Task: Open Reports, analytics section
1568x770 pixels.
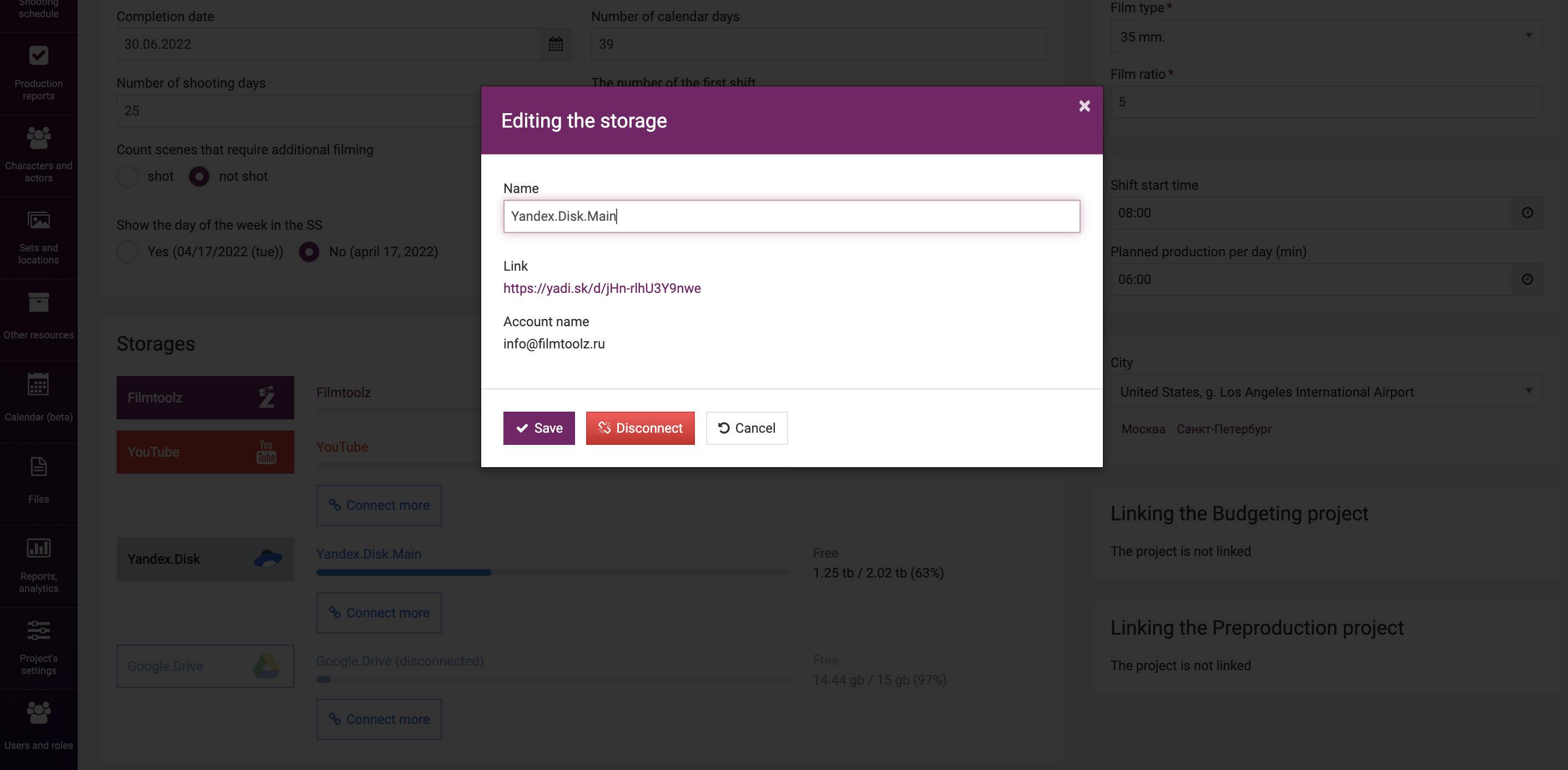Action: click(x=38, y=566)
